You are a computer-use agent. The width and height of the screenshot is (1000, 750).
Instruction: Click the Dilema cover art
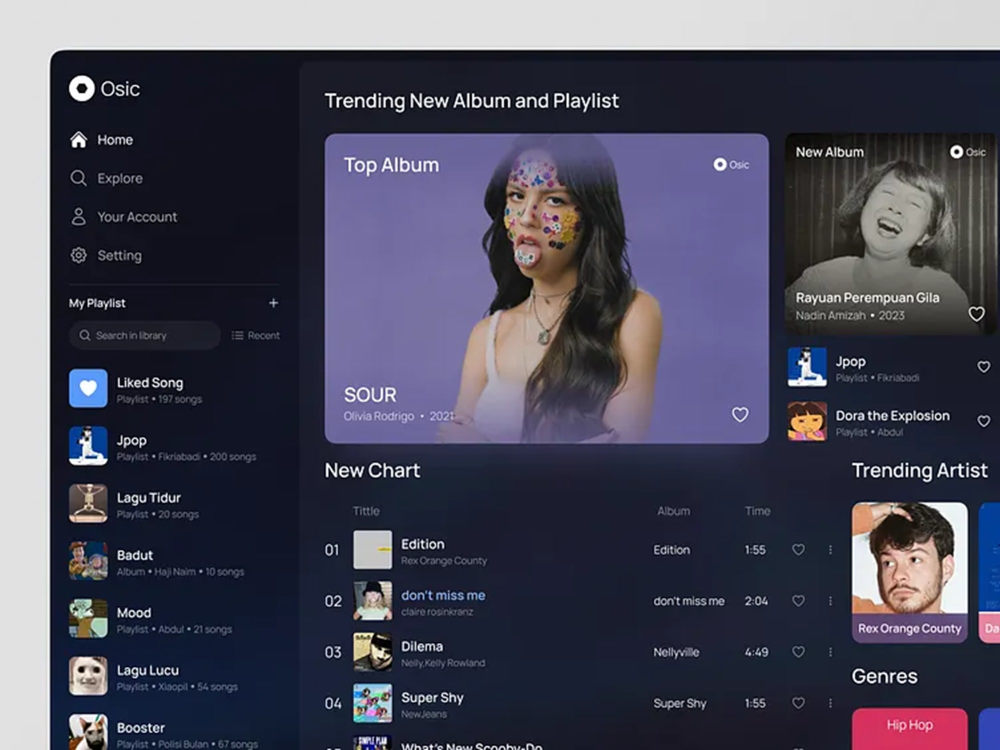pyautogui.click(x=373, y=652)
